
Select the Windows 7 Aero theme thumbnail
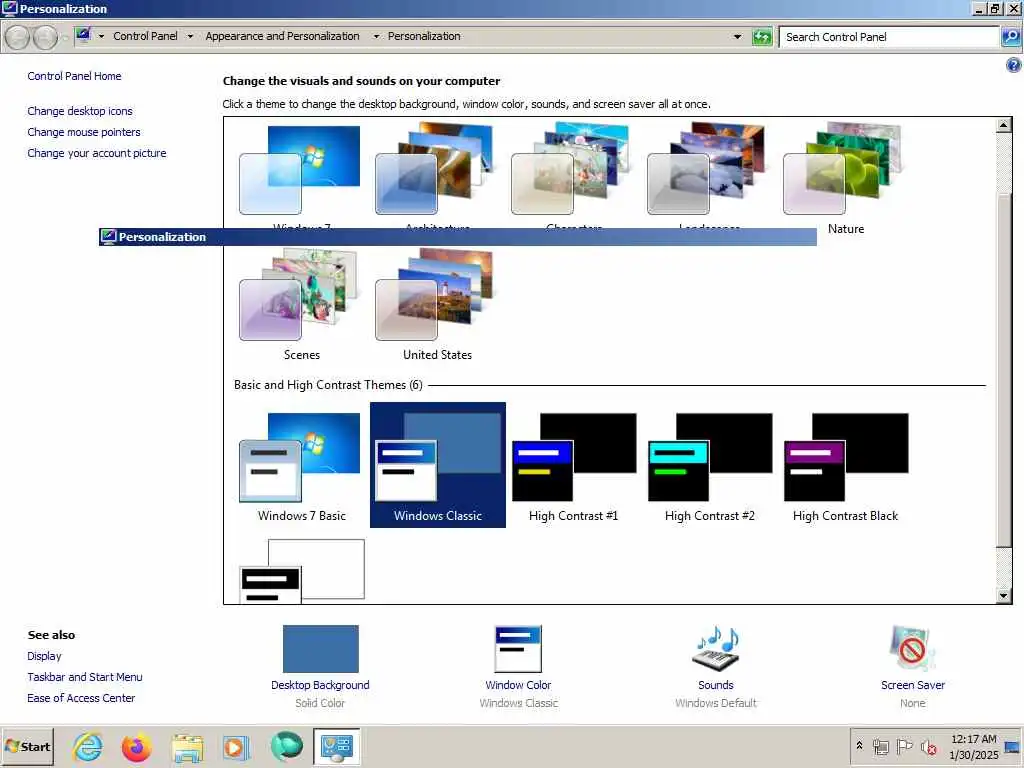300,170
